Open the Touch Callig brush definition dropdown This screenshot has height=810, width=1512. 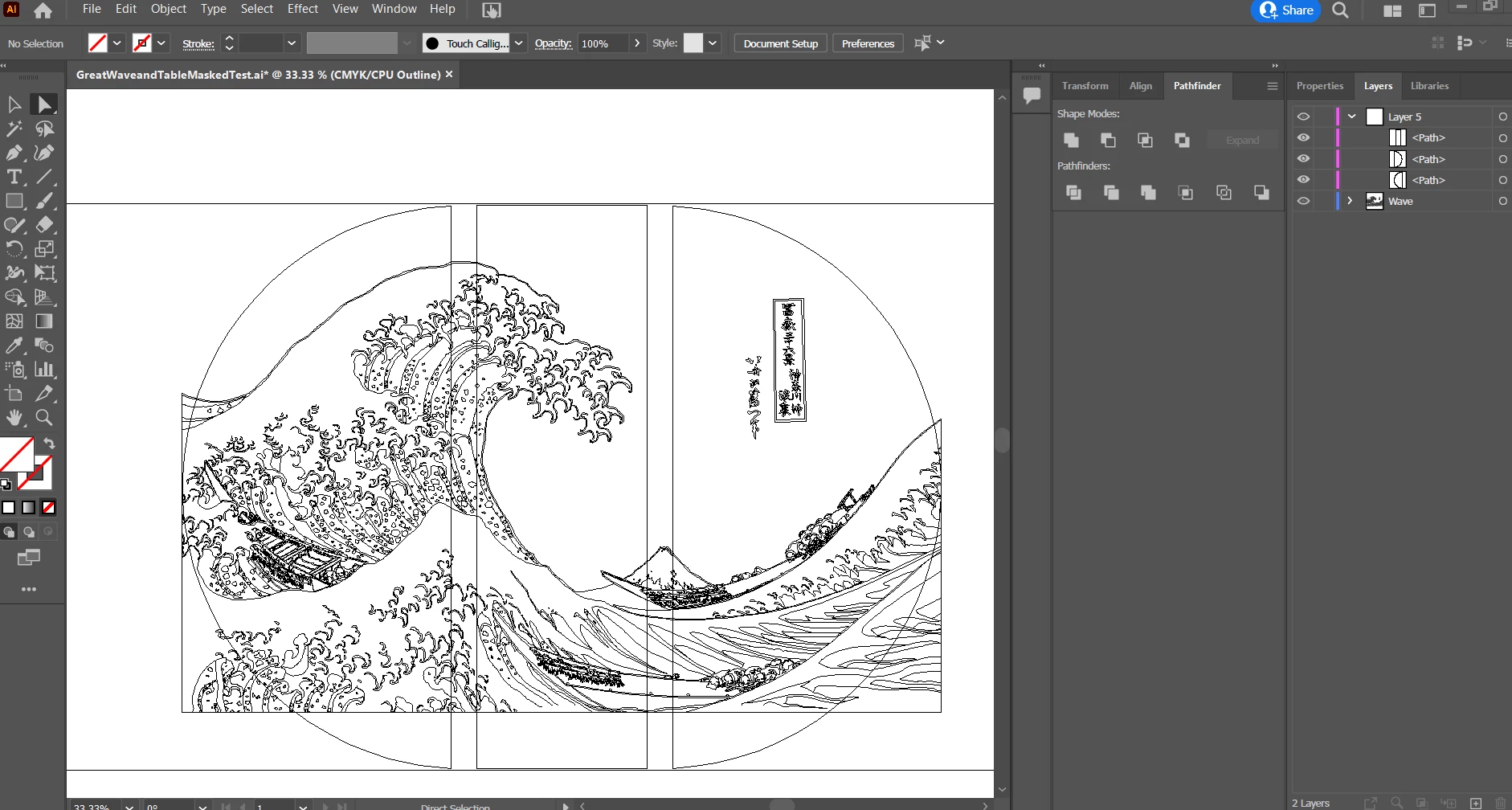click(519, 43)
